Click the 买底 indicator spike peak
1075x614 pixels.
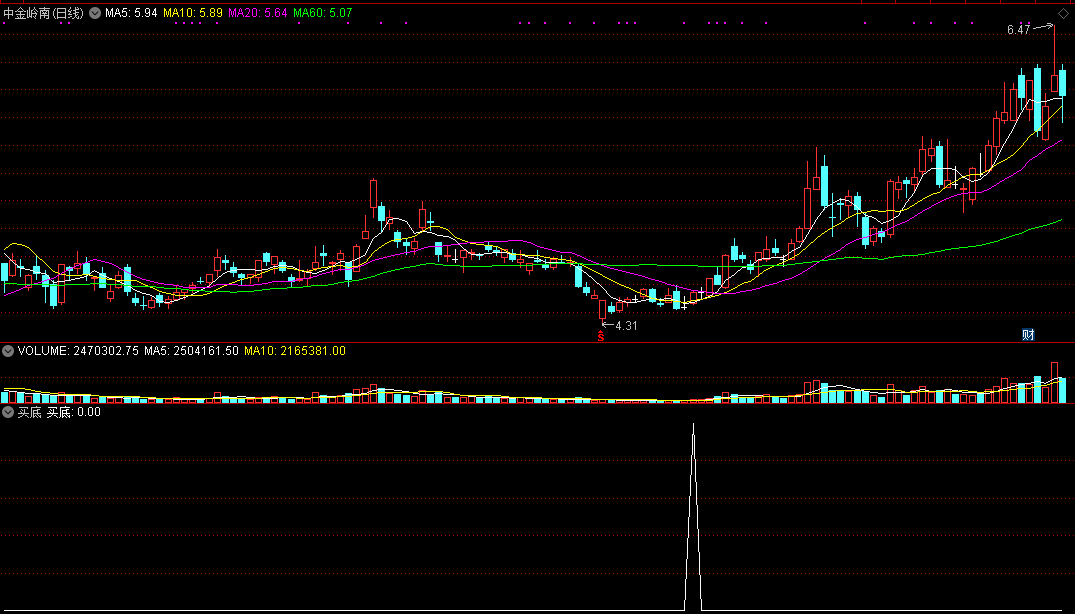[x=693, y=425]
